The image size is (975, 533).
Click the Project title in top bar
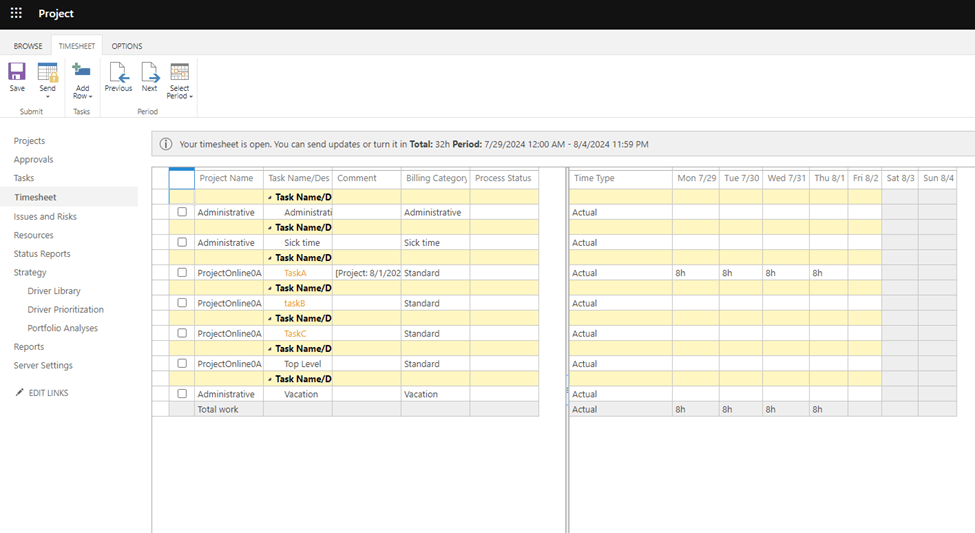56,14
